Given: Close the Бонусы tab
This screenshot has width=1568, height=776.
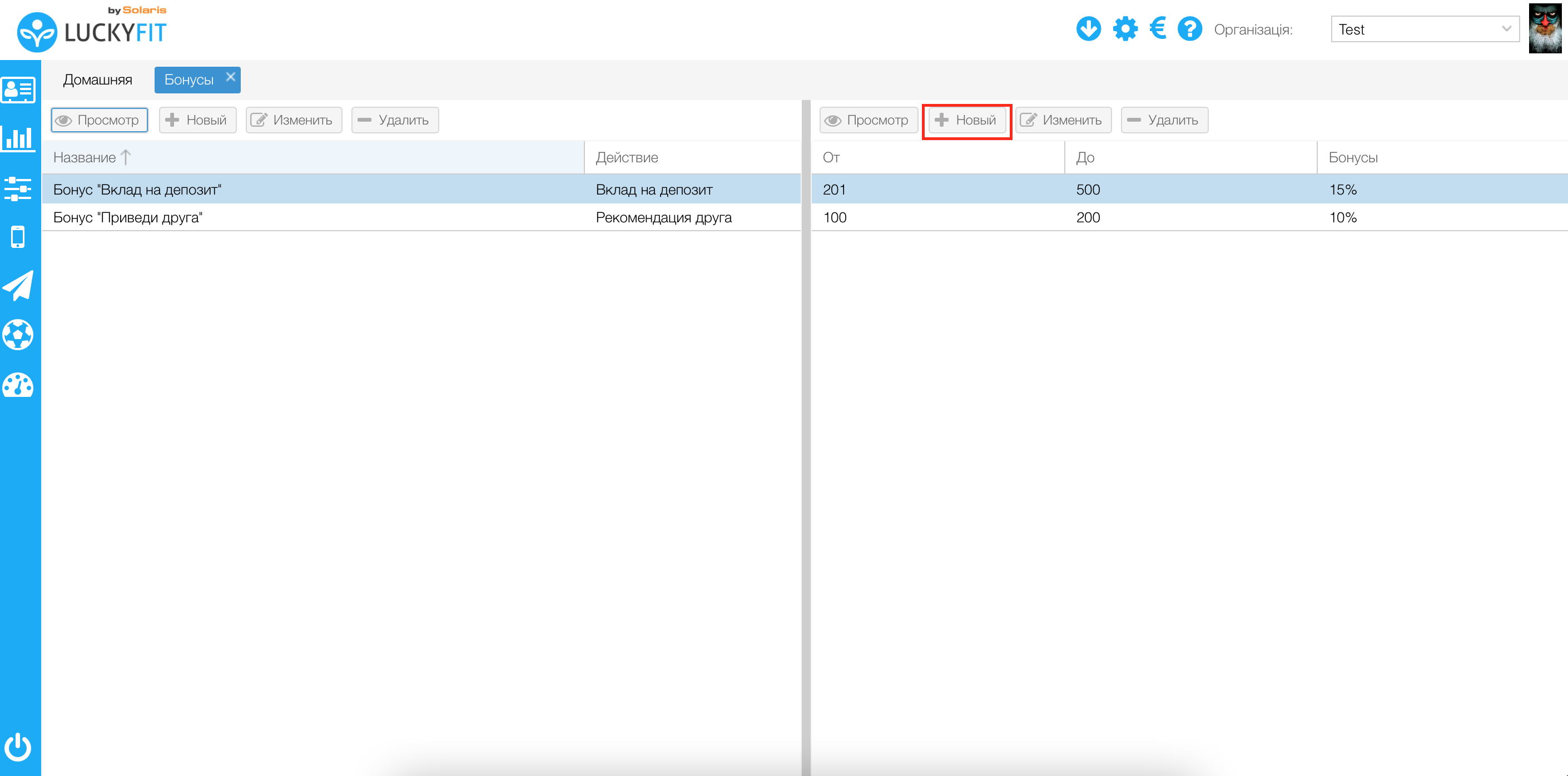Looking at the screenshot, I should [x=231, y=77].
